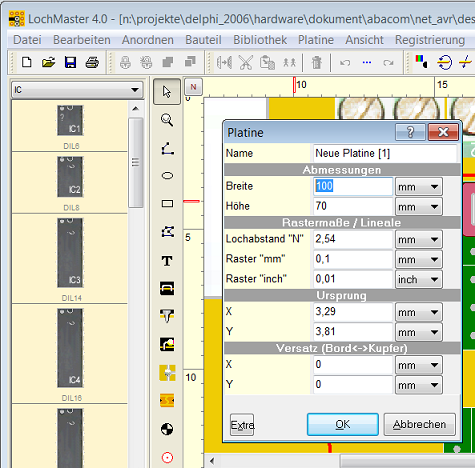Select the arrow pointer tool

click(x=167, y=92)
